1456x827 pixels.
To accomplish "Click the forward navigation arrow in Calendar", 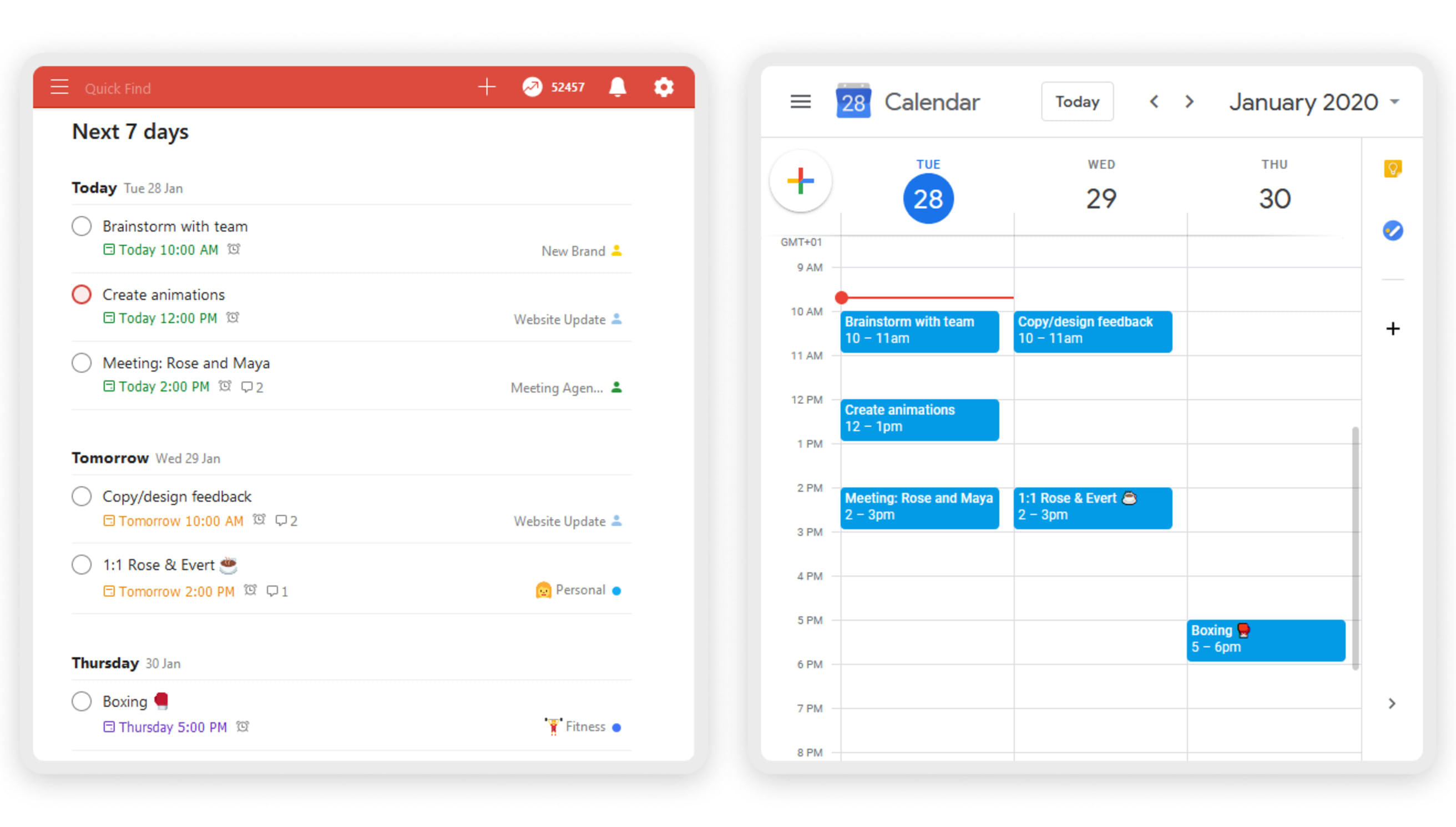I will tap(1190, 102).
